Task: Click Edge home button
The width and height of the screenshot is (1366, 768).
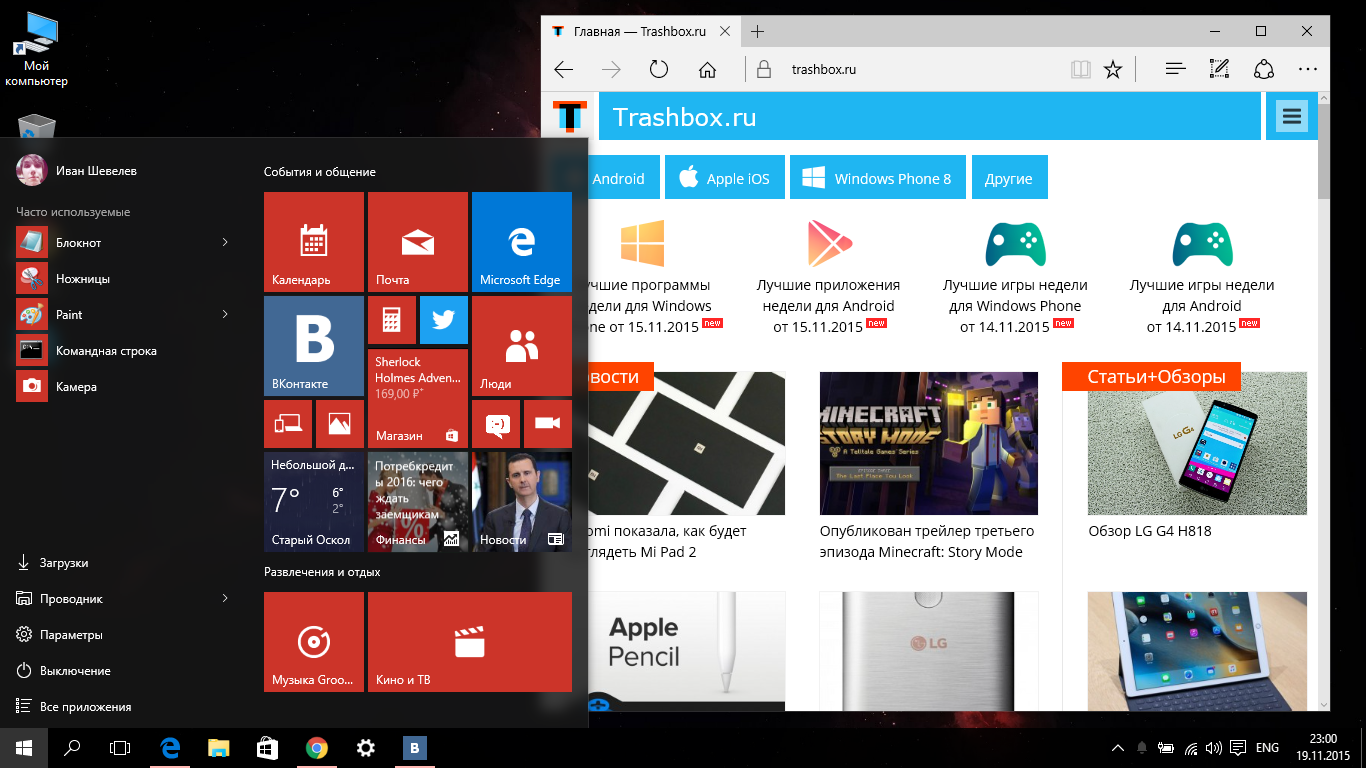Action: coord(707,69)
